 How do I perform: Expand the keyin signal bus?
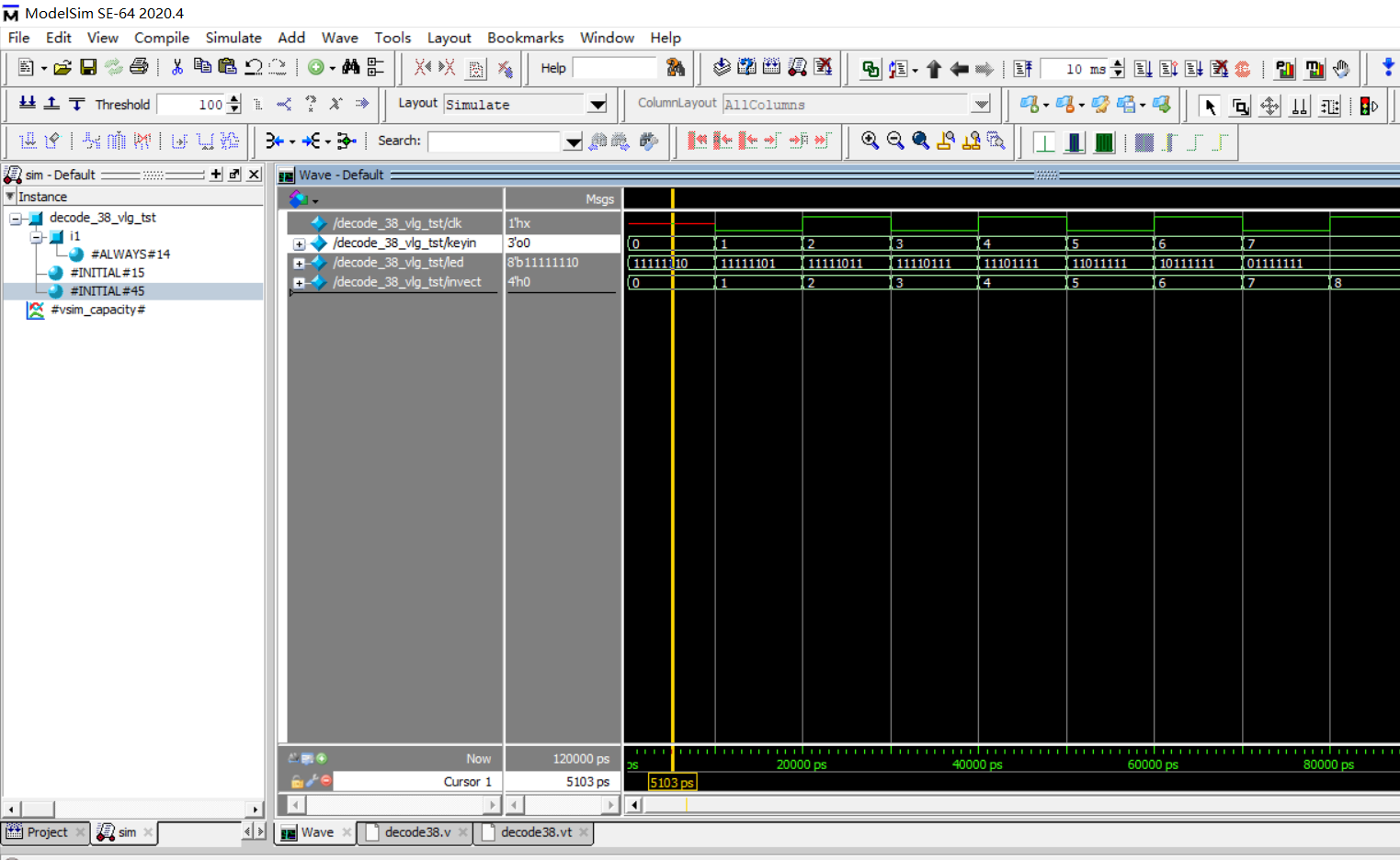point(299,243)
